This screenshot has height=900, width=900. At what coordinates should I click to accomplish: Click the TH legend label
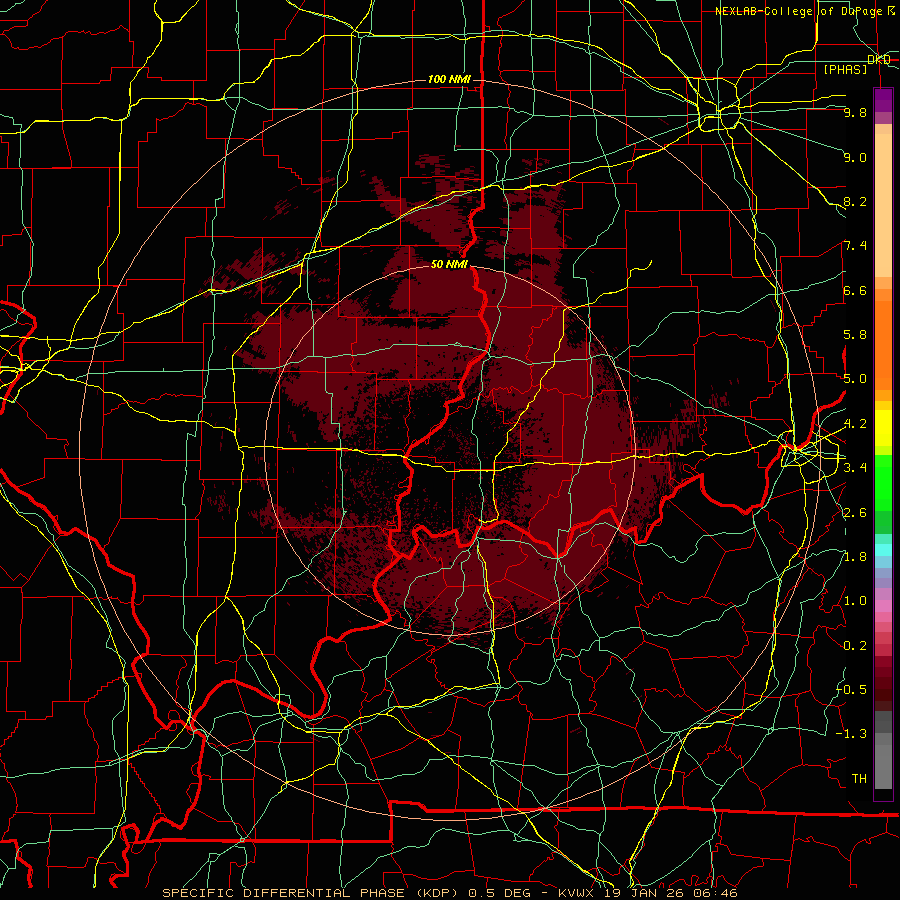(x=859, y=779)
